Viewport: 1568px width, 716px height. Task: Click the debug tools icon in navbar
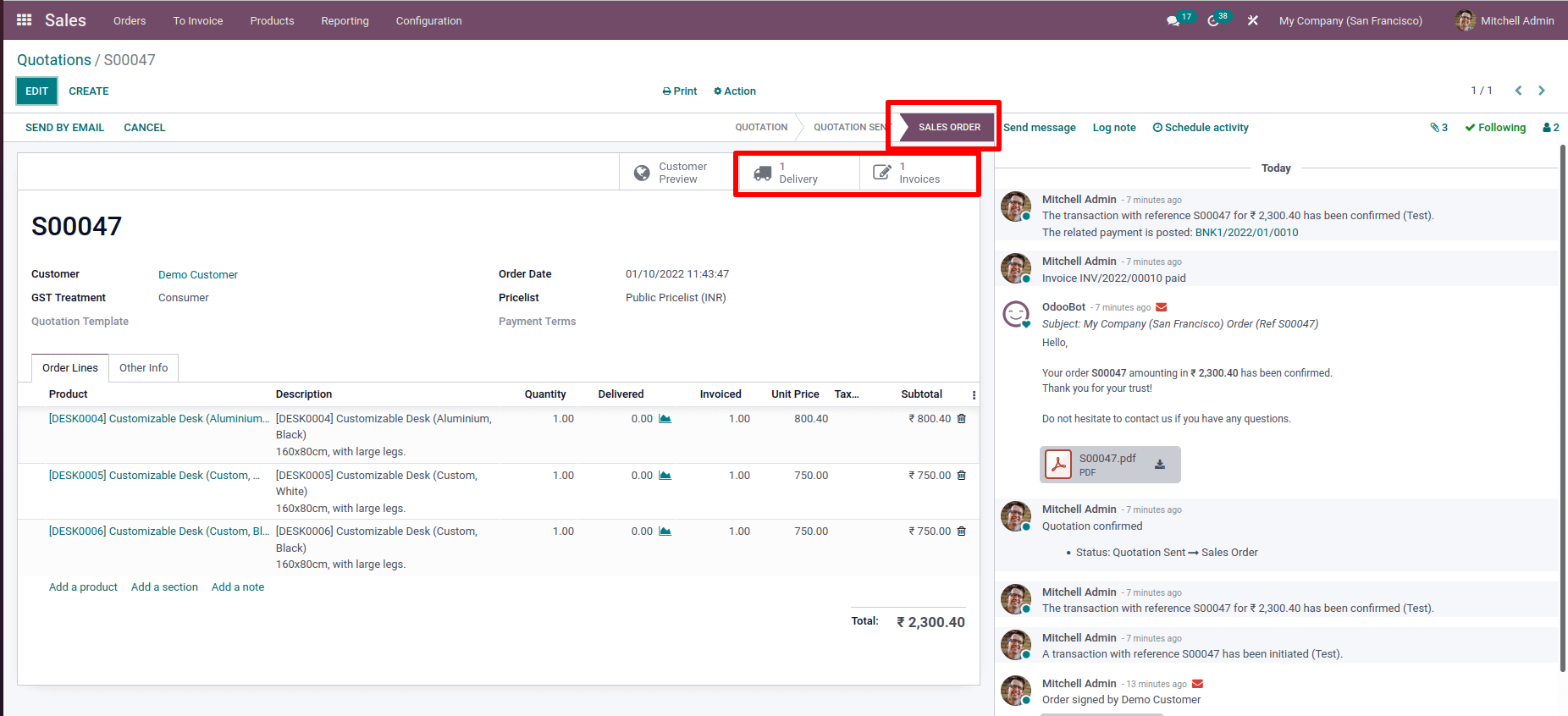[1253, 20]
